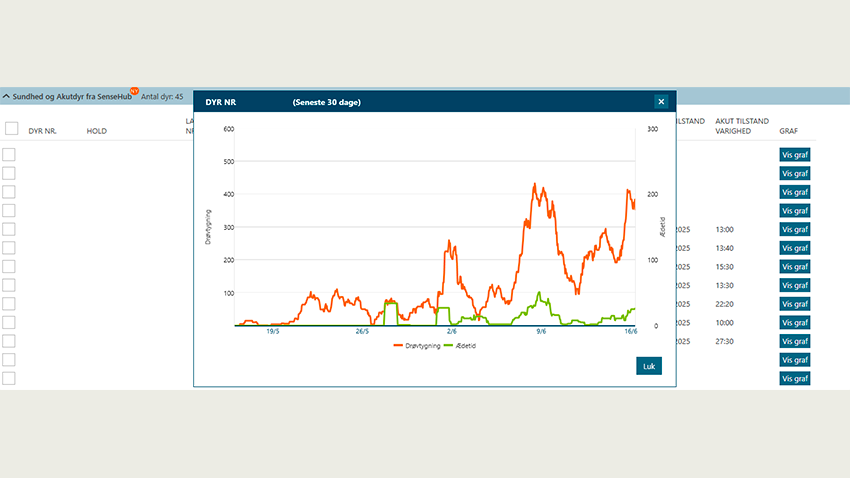Open Vis graf for the 13:40 row
Viewport: 850px width, 478px height.
pyautogui.click(x=794, y=248)
